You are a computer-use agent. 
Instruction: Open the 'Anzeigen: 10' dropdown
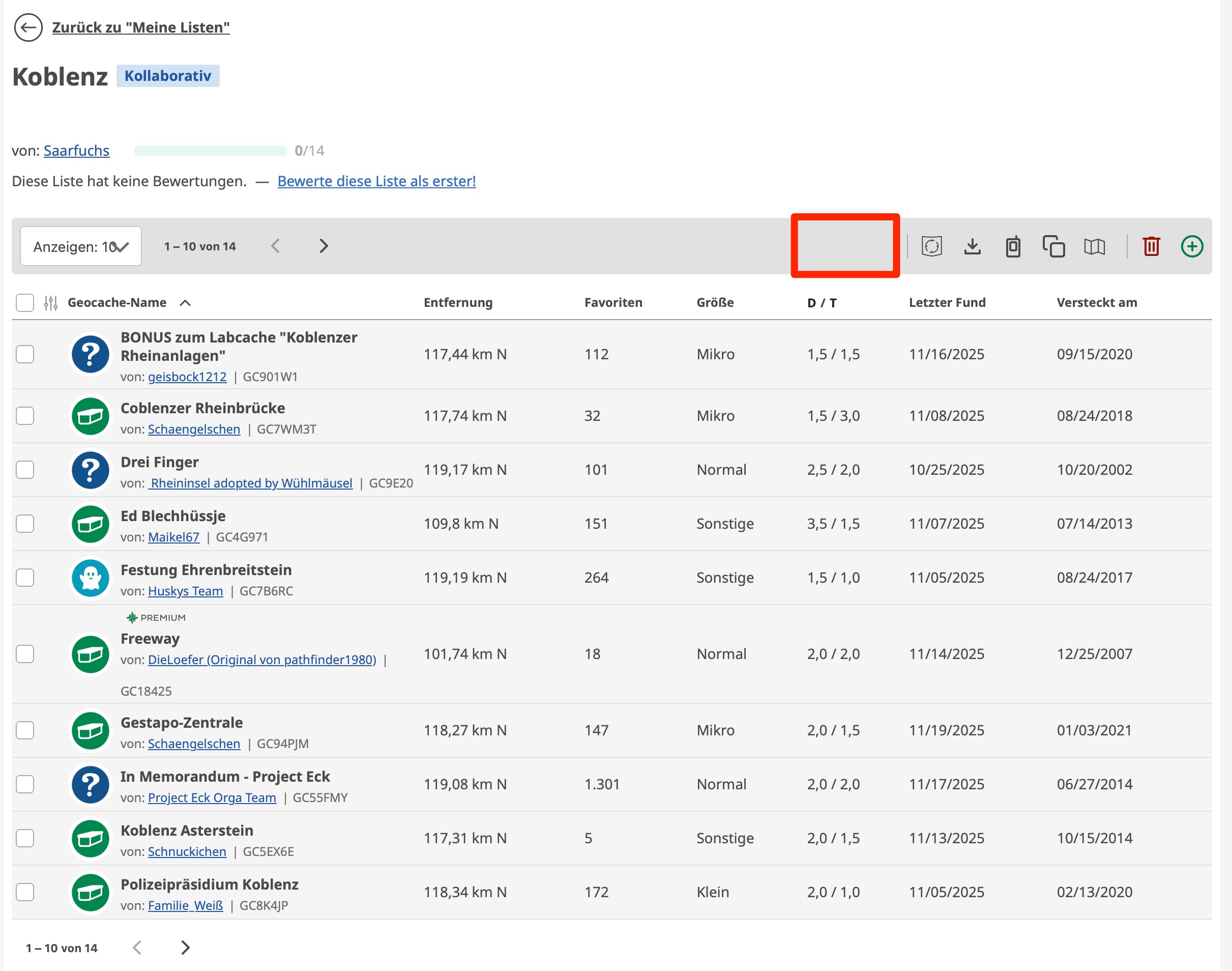(81, 246)
